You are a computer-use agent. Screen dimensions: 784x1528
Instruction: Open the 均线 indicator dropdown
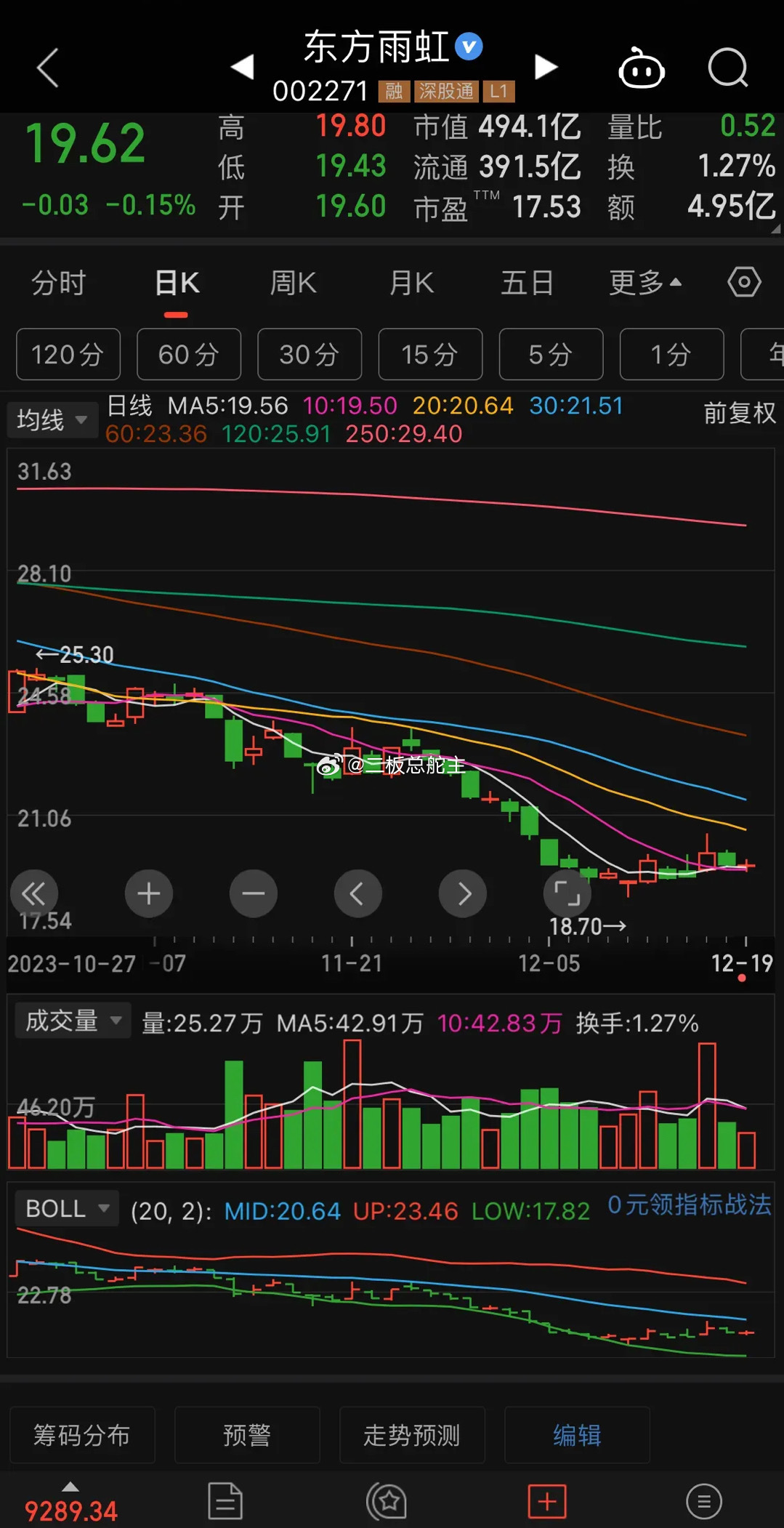click(52, 419)
